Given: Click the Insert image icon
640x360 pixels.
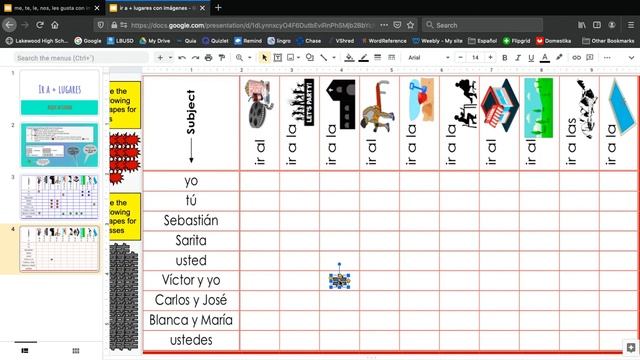Looking at the screenshot, I should (291, 58).
